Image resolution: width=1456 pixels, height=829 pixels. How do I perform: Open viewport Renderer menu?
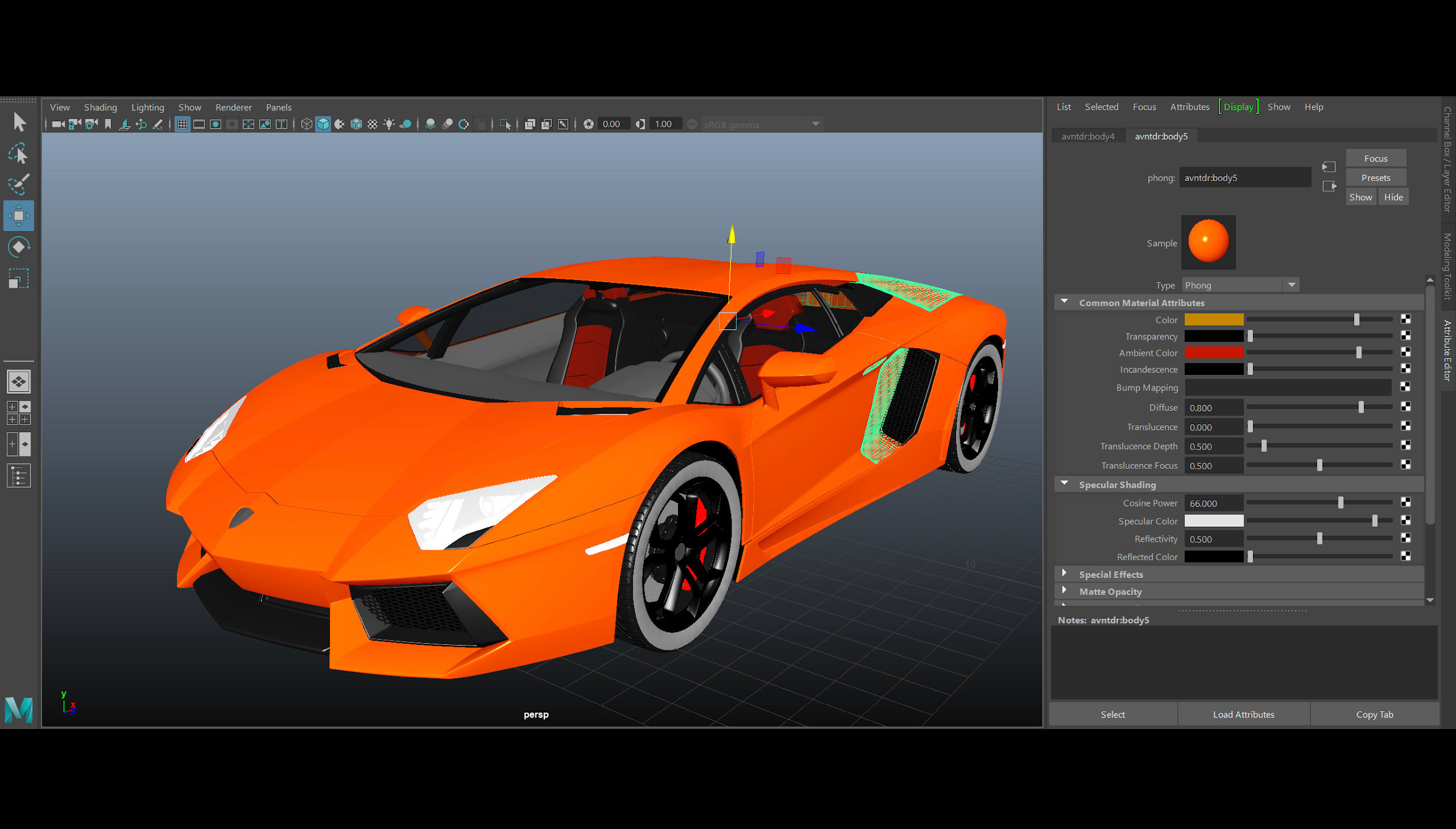[x=234, y=107]
